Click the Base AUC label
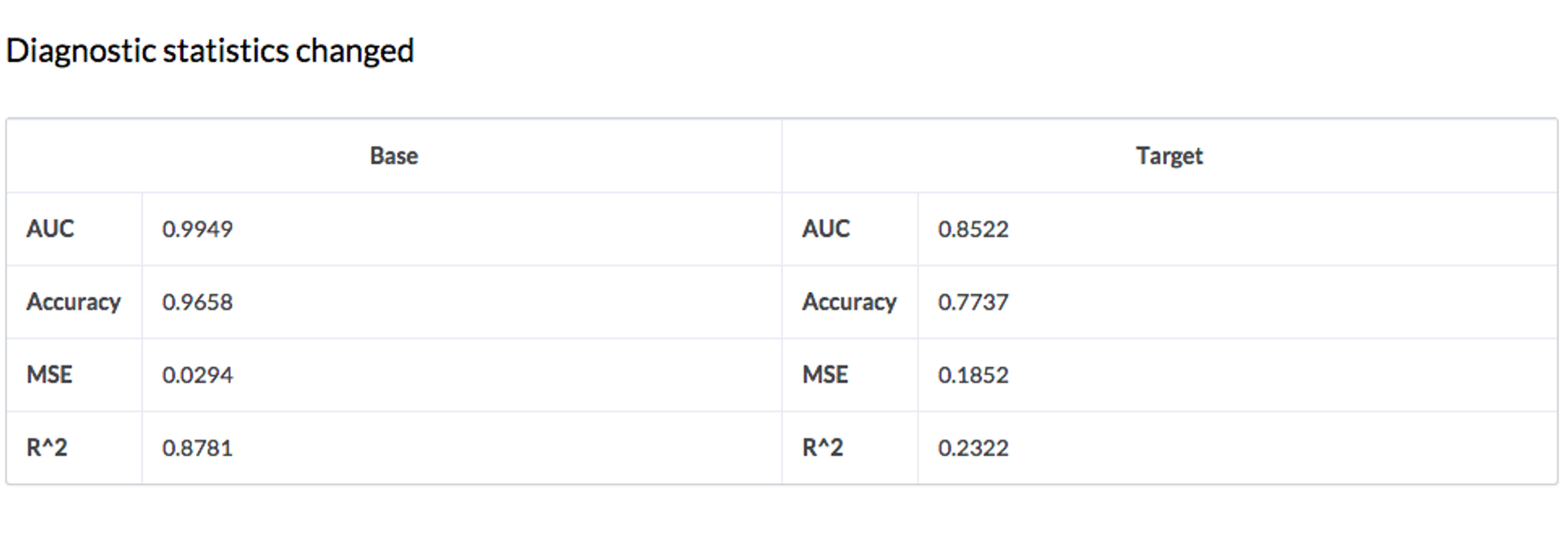 tap(50, 229)
